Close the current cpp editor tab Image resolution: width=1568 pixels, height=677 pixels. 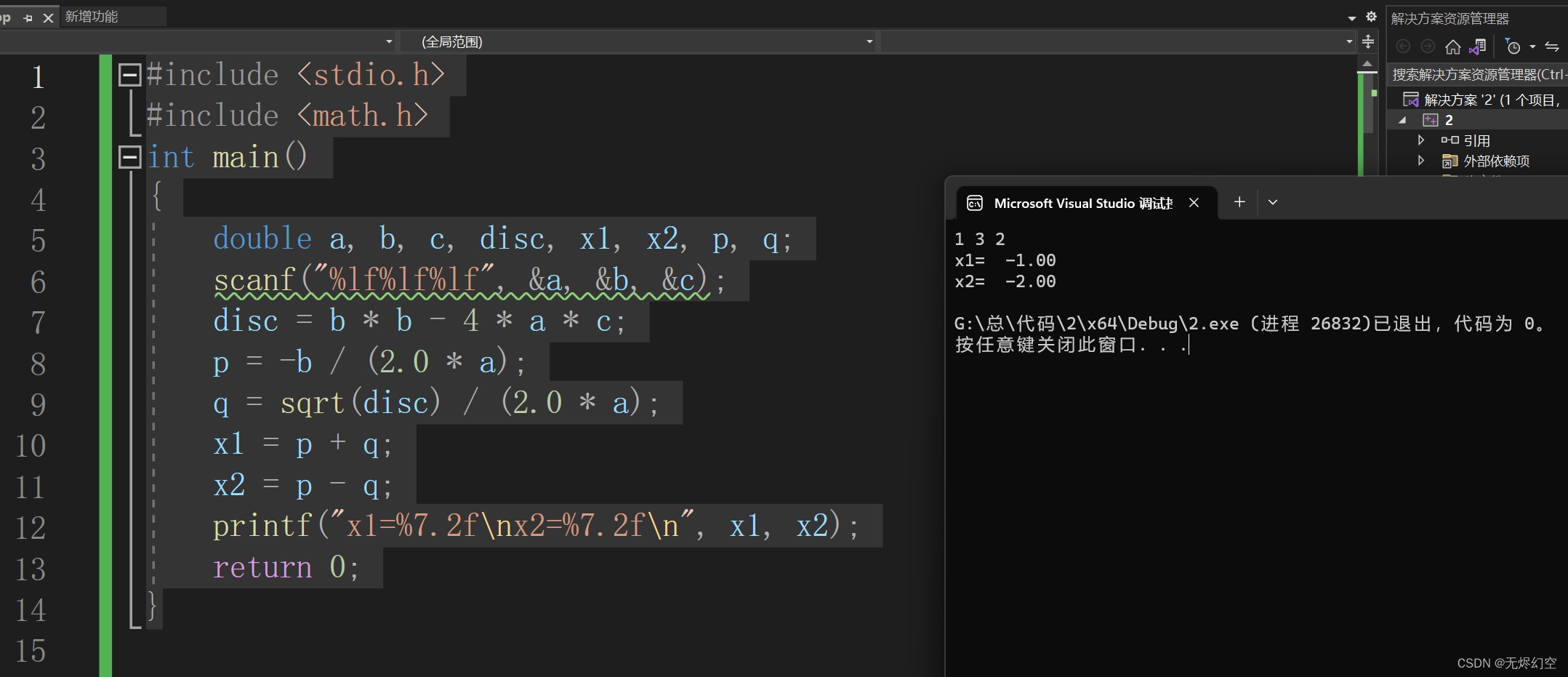point(49,17)
